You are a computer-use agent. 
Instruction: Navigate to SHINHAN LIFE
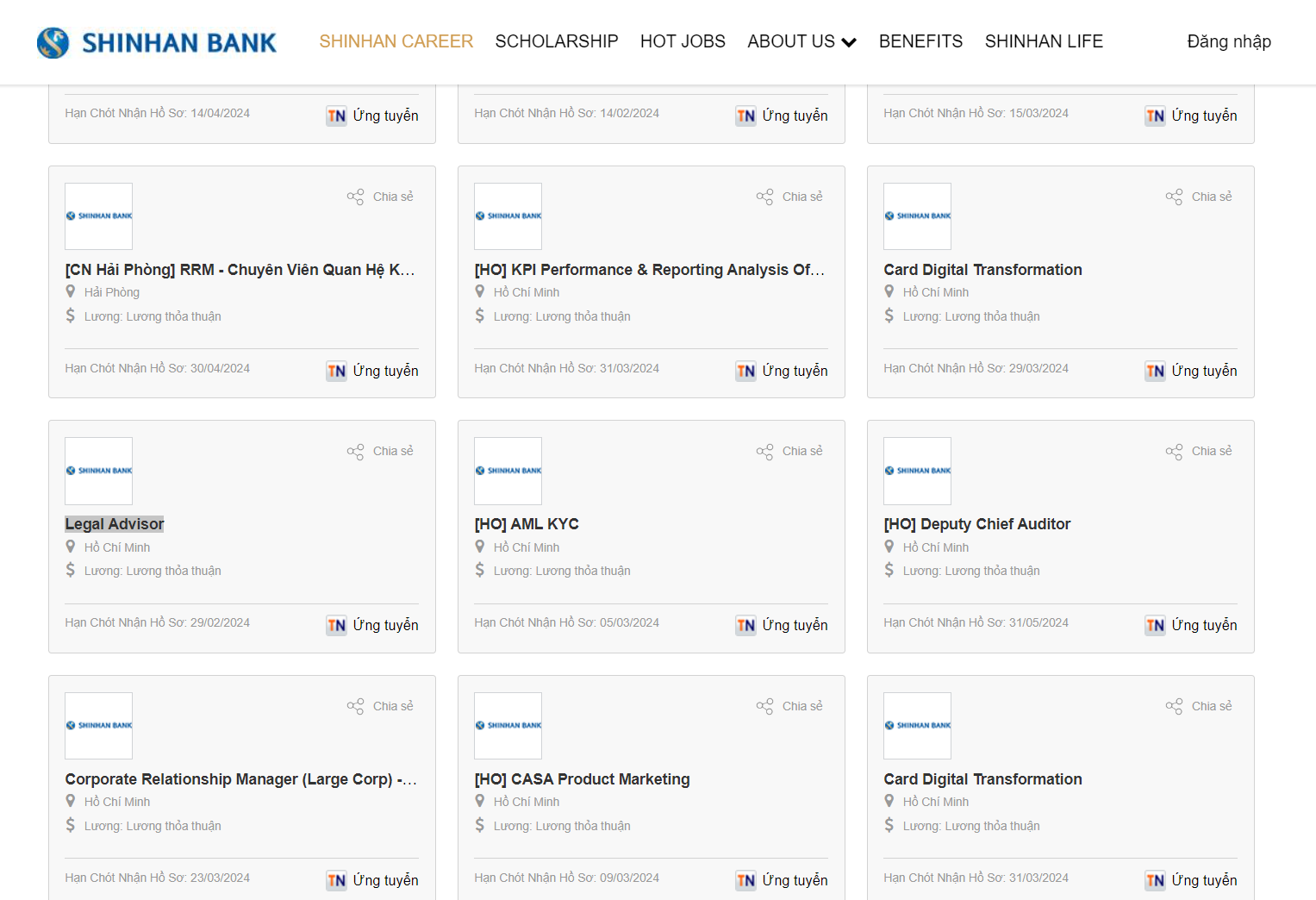coord(1044,41)
